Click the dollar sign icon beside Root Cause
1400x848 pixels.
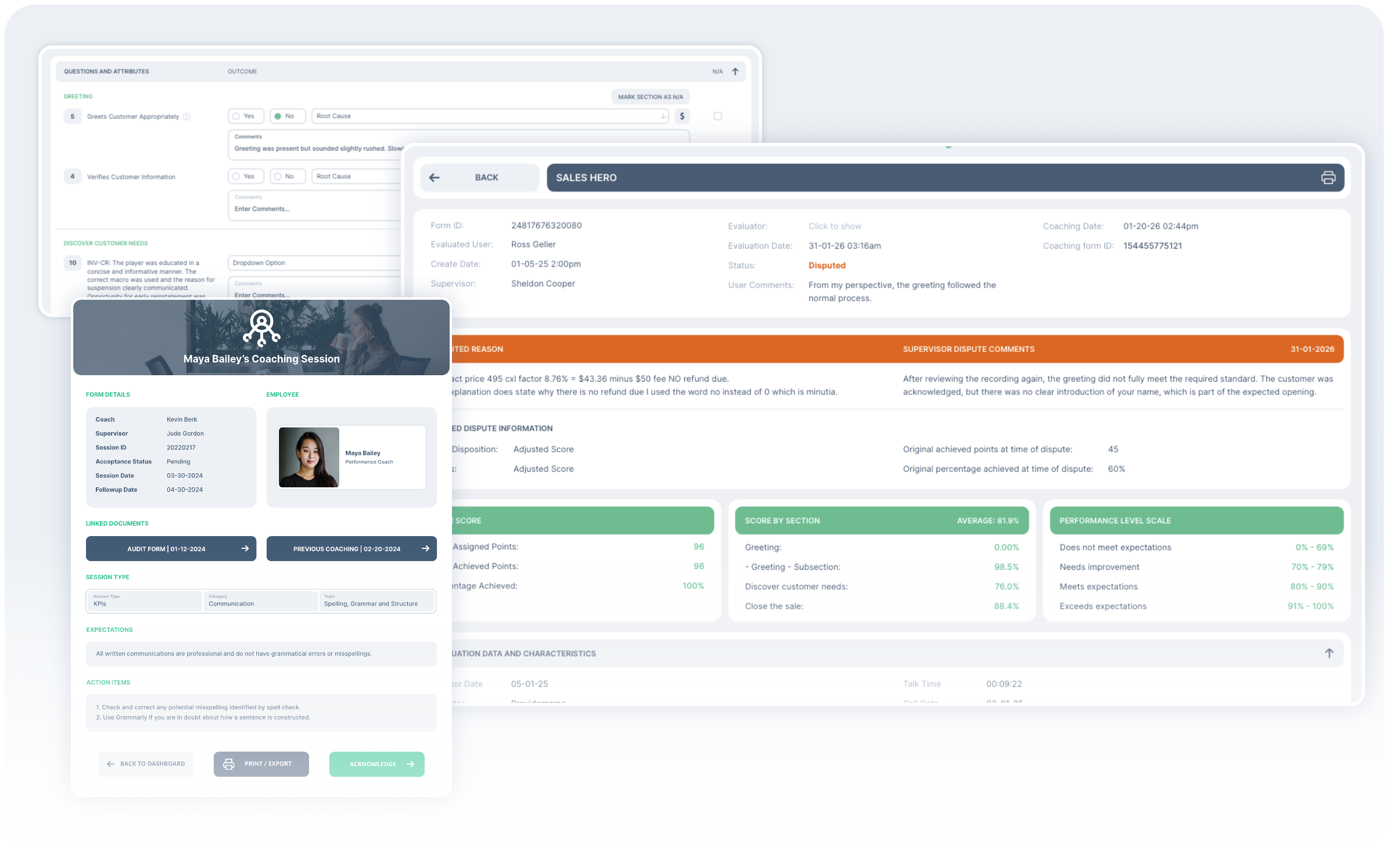[682, 116]
